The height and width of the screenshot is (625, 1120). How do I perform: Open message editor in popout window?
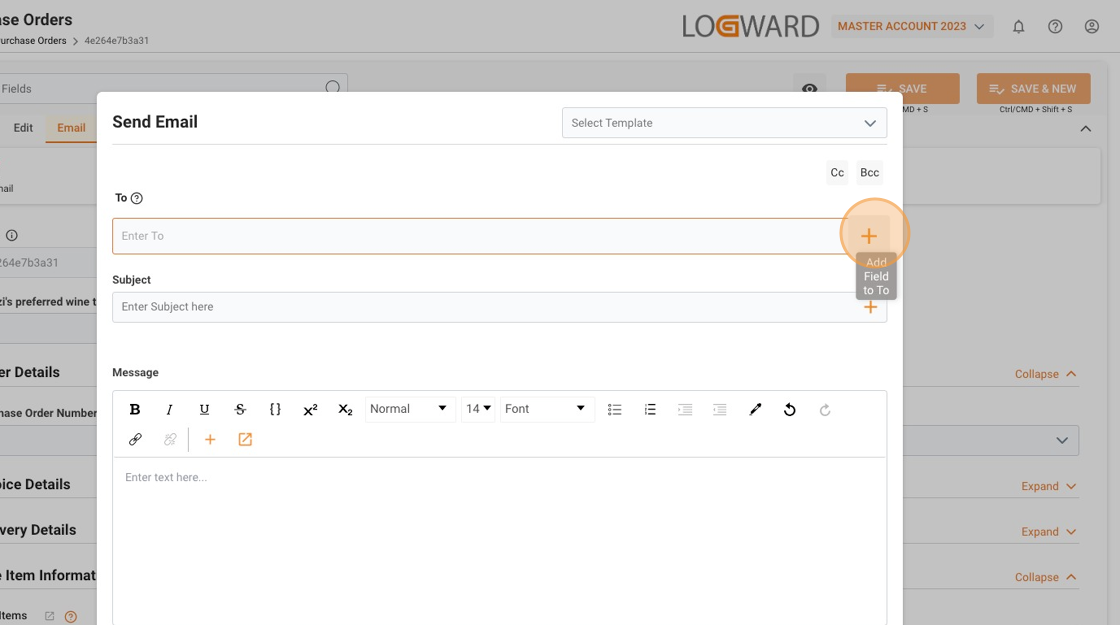point(245,439)
